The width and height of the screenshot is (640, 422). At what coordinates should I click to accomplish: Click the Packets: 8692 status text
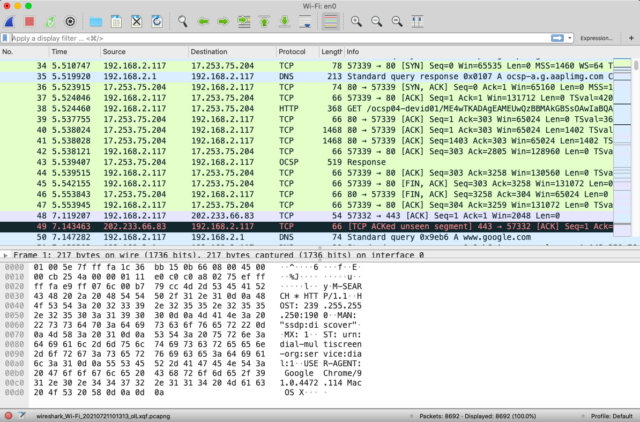[x=478, y=416]
